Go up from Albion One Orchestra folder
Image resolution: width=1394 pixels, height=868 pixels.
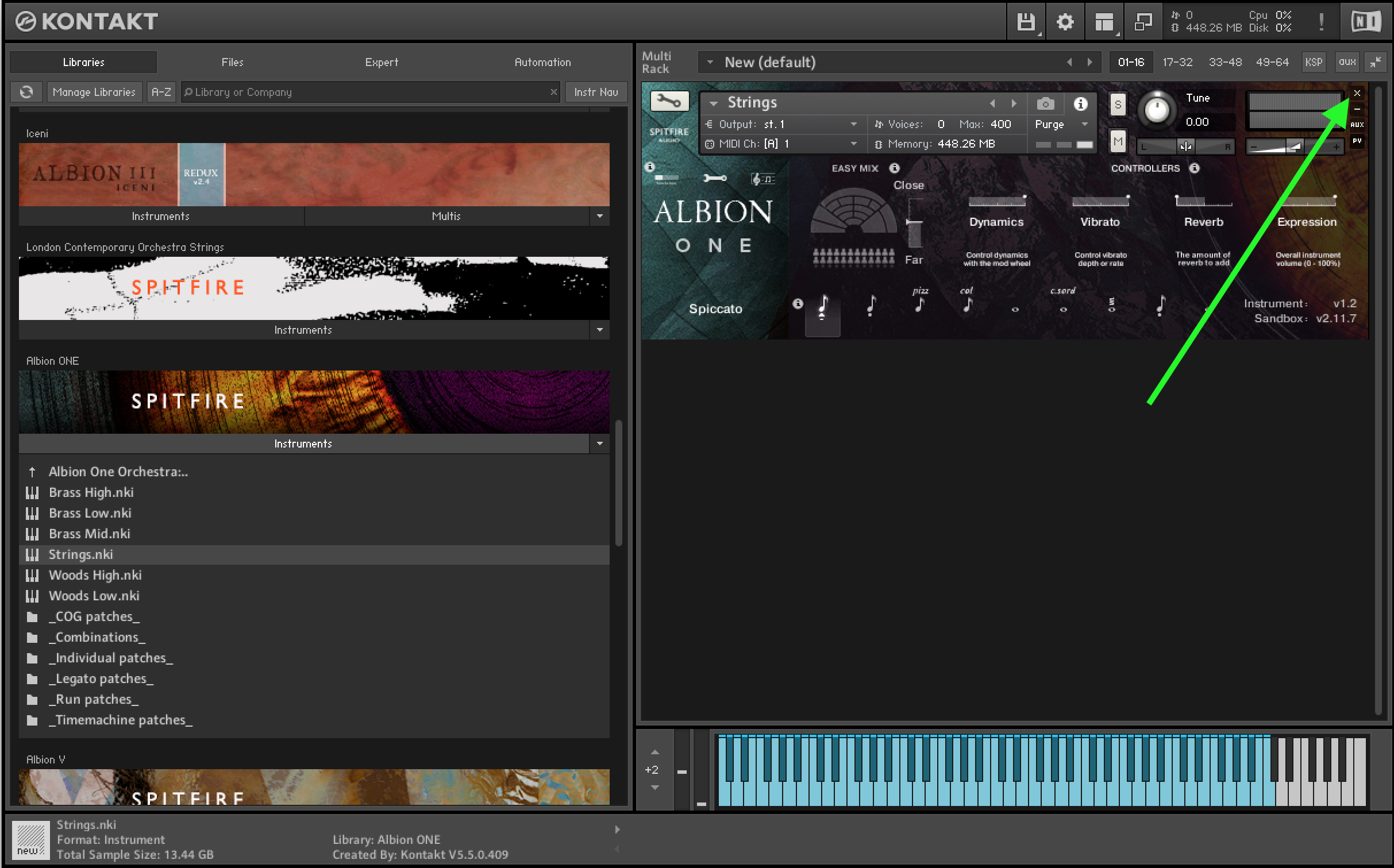coord(32,472)
